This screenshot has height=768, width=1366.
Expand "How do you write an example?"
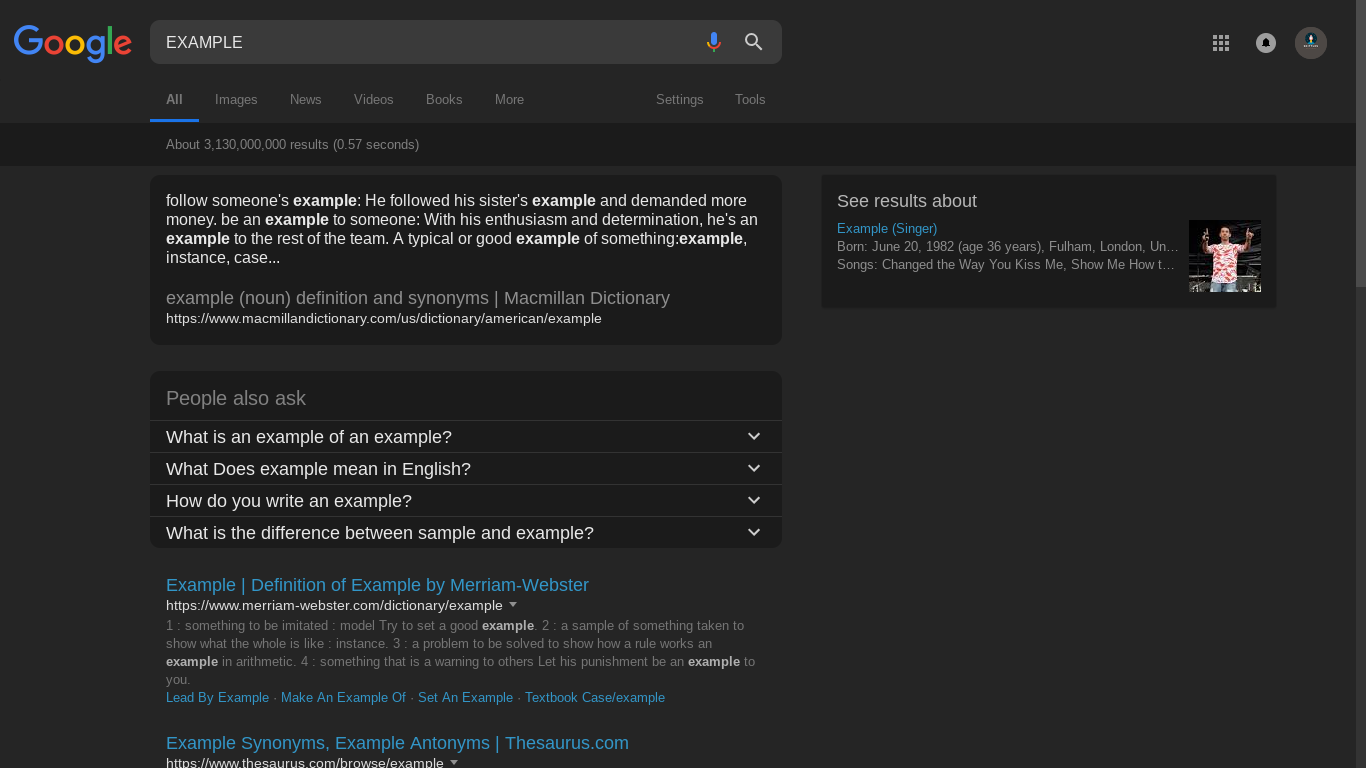click(466, 501)
